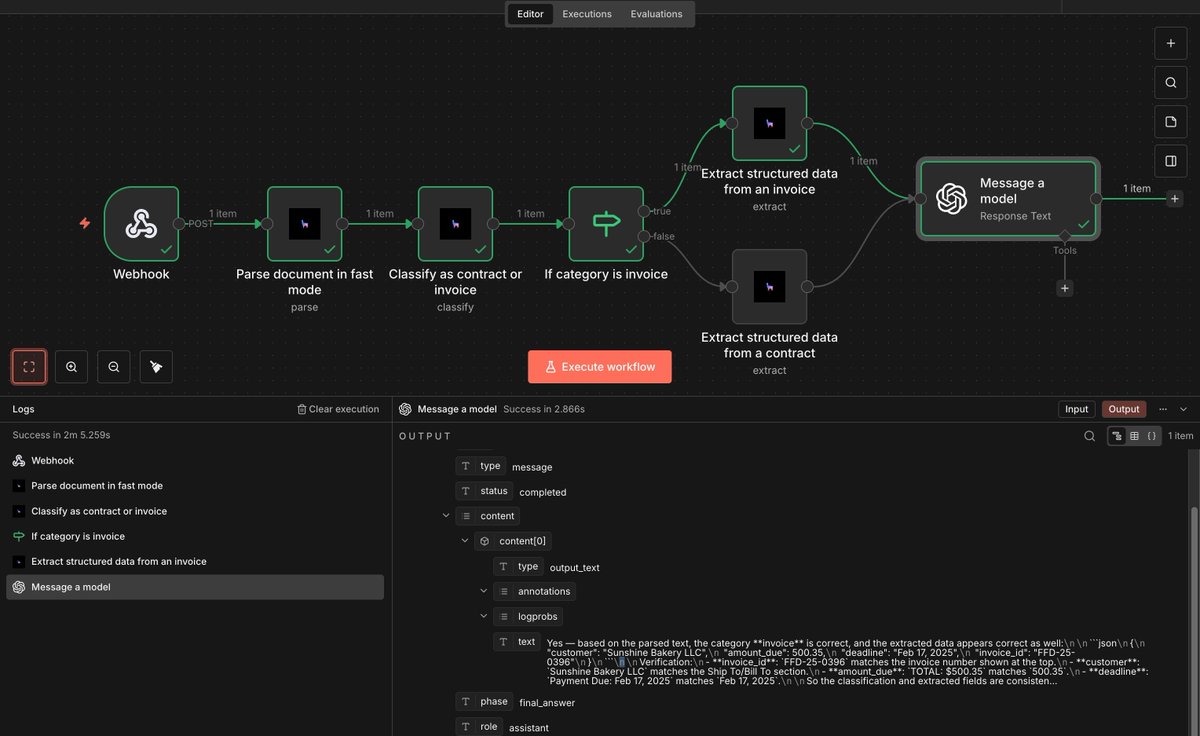Click the zoom to fit canvas icon
The width and height of the screenshot is (1200, 736).
pyautogui.click(x=29, y=367)
